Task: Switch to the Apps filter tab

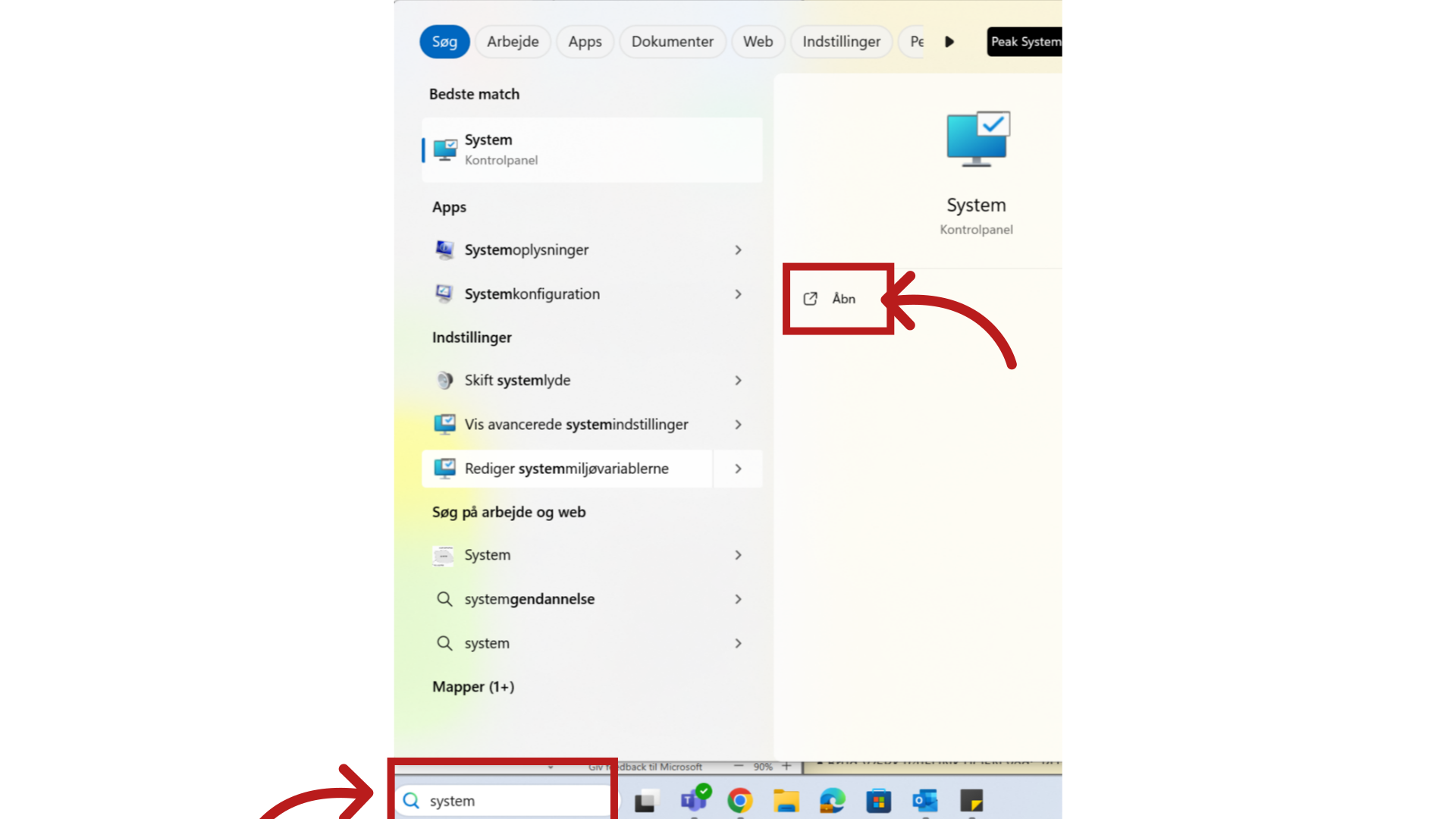Action: pyautogui.click(x=585, y=42)
